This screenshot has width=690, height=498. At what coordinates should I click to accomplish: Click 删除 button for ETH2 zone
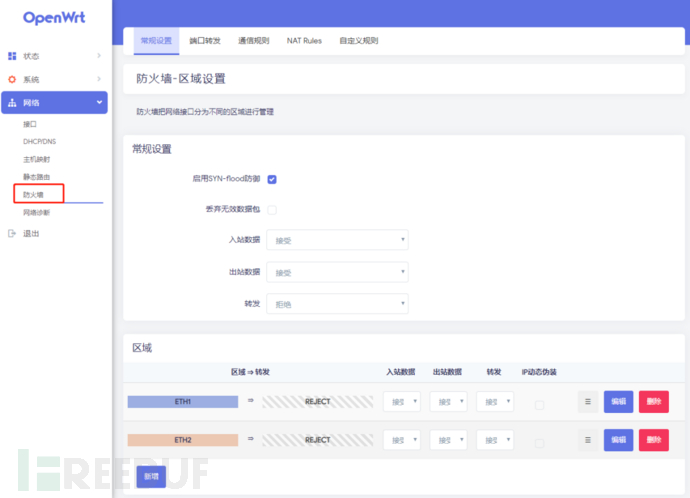(x=654, y=440)
